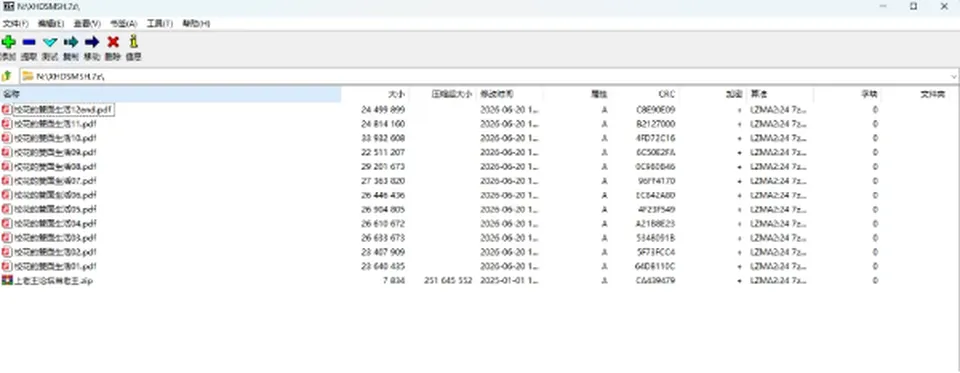Select the file name ending in 09.pdf
Viewport: 960px width, 373px height.
[55, 152]
